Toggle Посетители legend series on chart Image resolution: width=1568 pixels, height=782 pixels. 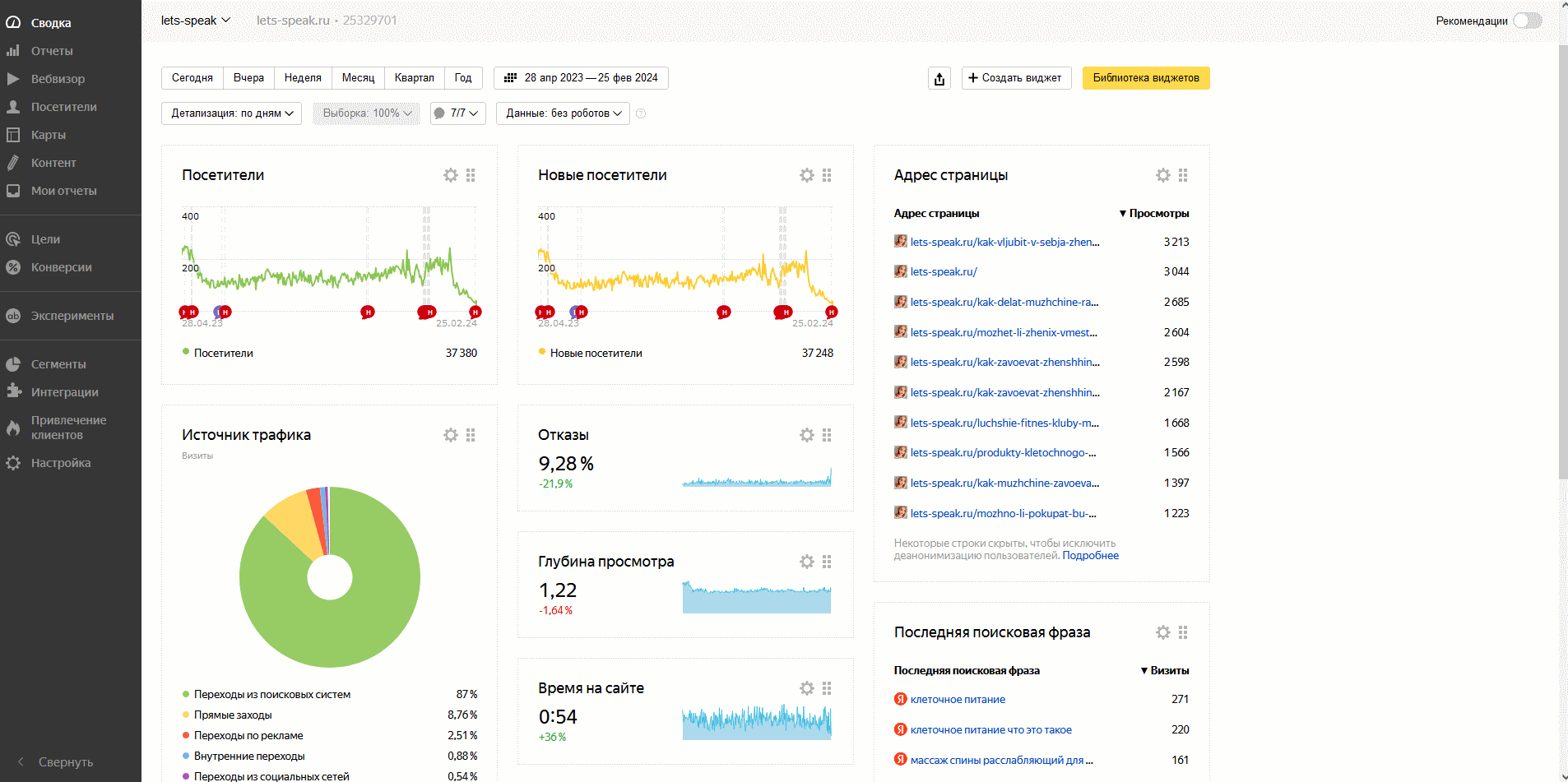click(x=223, y=353)
